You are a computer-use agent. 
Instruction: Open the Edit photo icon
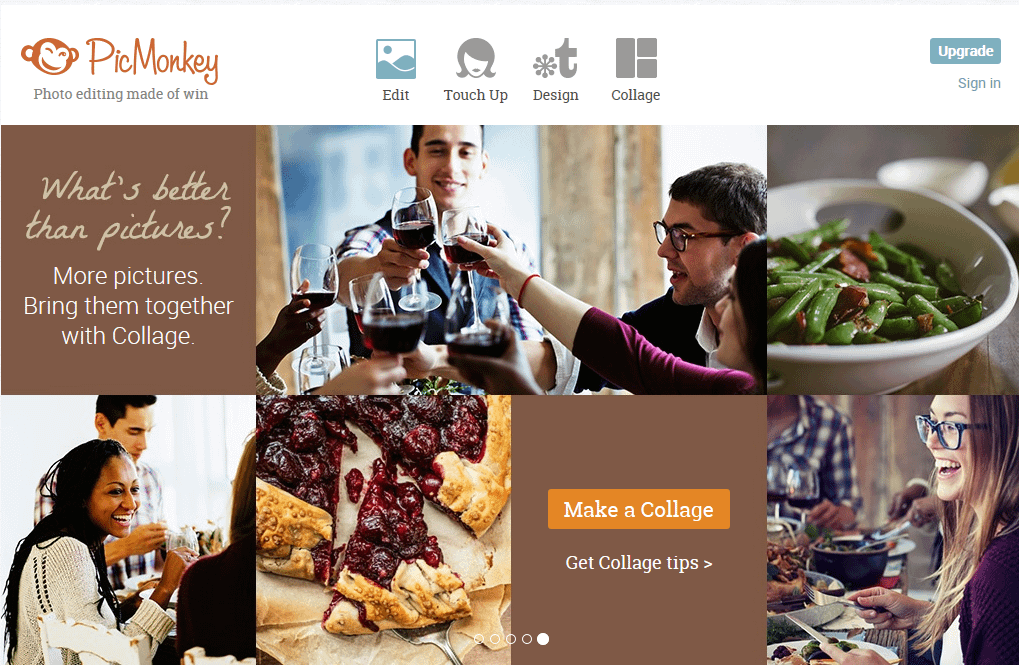(396, 58)
